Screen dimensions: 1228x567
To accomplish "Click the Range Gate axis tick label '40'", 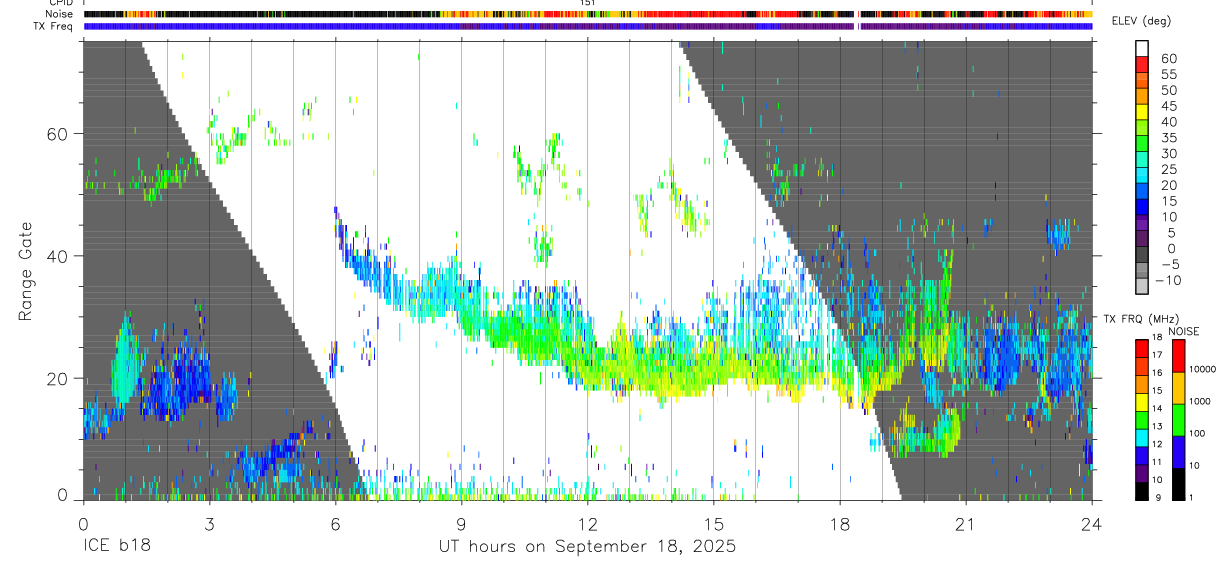I will pyautogui.click(x=57, y=256).
